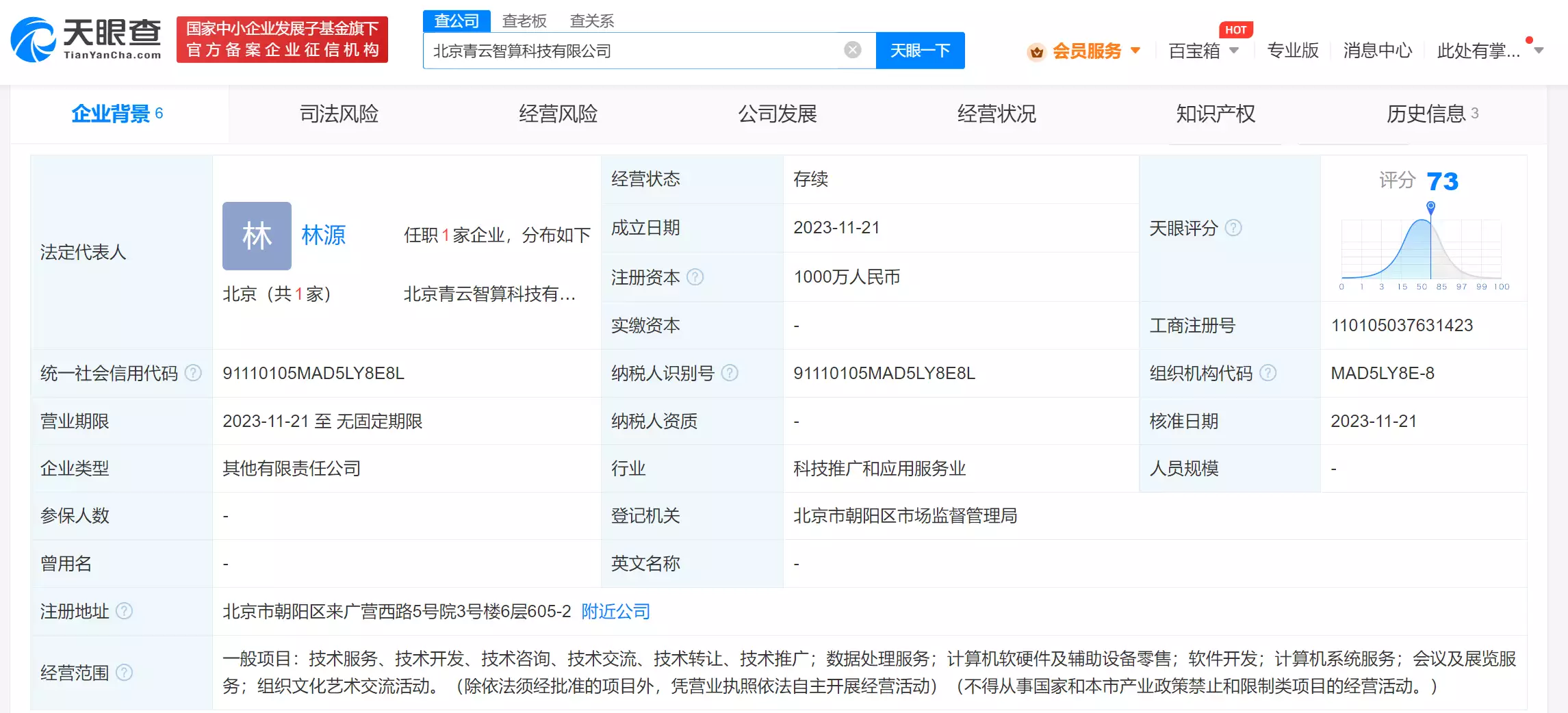This screenshot has width=1568, height=713.
Task: Click 登记机关 value 北京市朝阳区市场监督管理局
Action: point(905,516)
